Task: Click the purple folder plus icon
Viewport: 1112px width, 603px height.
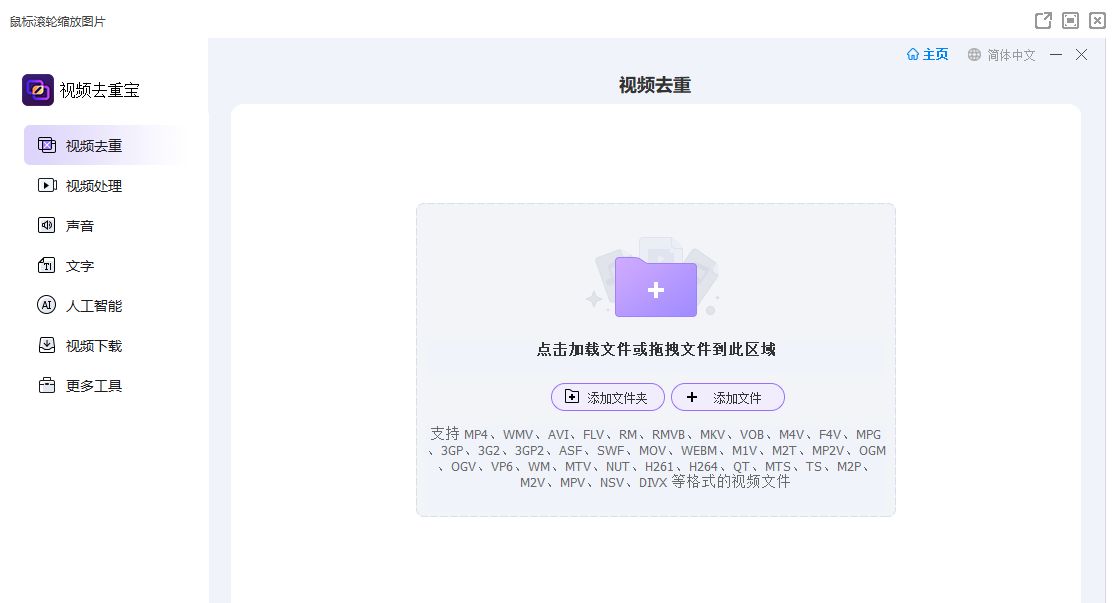Action: pyautogui.click(x=656, y=287)
